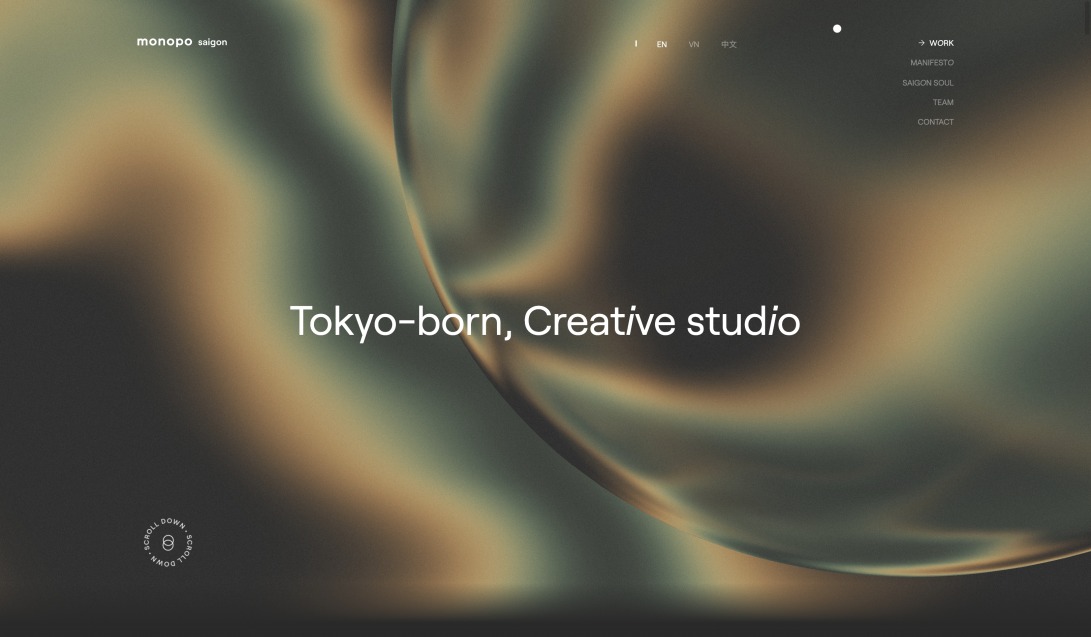Switch the site language to VN

(x=694, y=43)
